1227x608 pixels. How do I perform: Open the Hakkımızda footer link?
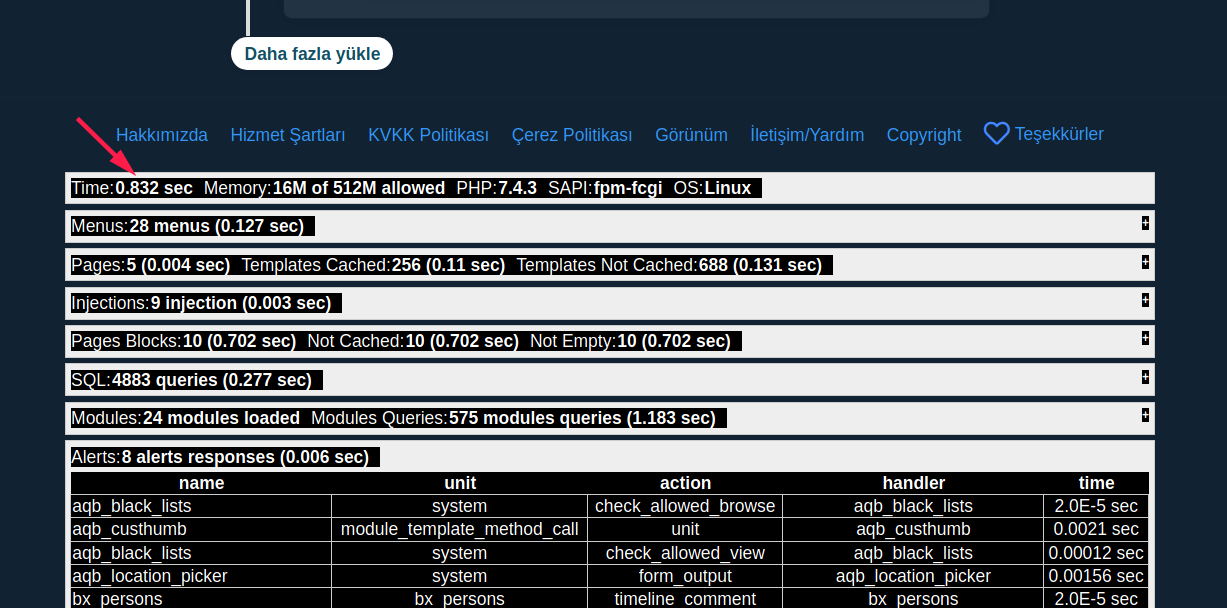coord(162,135)
